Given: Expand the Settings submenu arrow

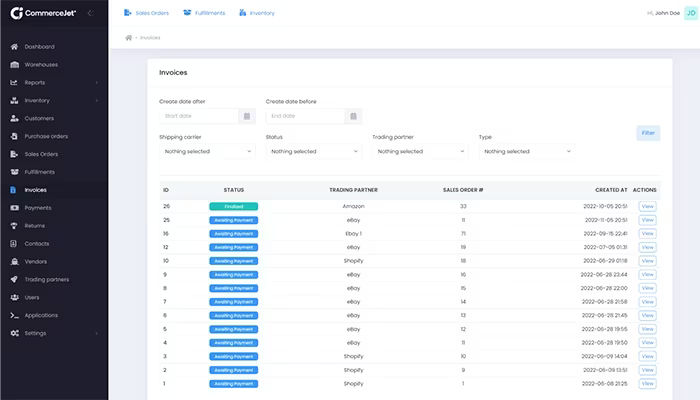Looking at the screenshot, I should pos(96,333).
